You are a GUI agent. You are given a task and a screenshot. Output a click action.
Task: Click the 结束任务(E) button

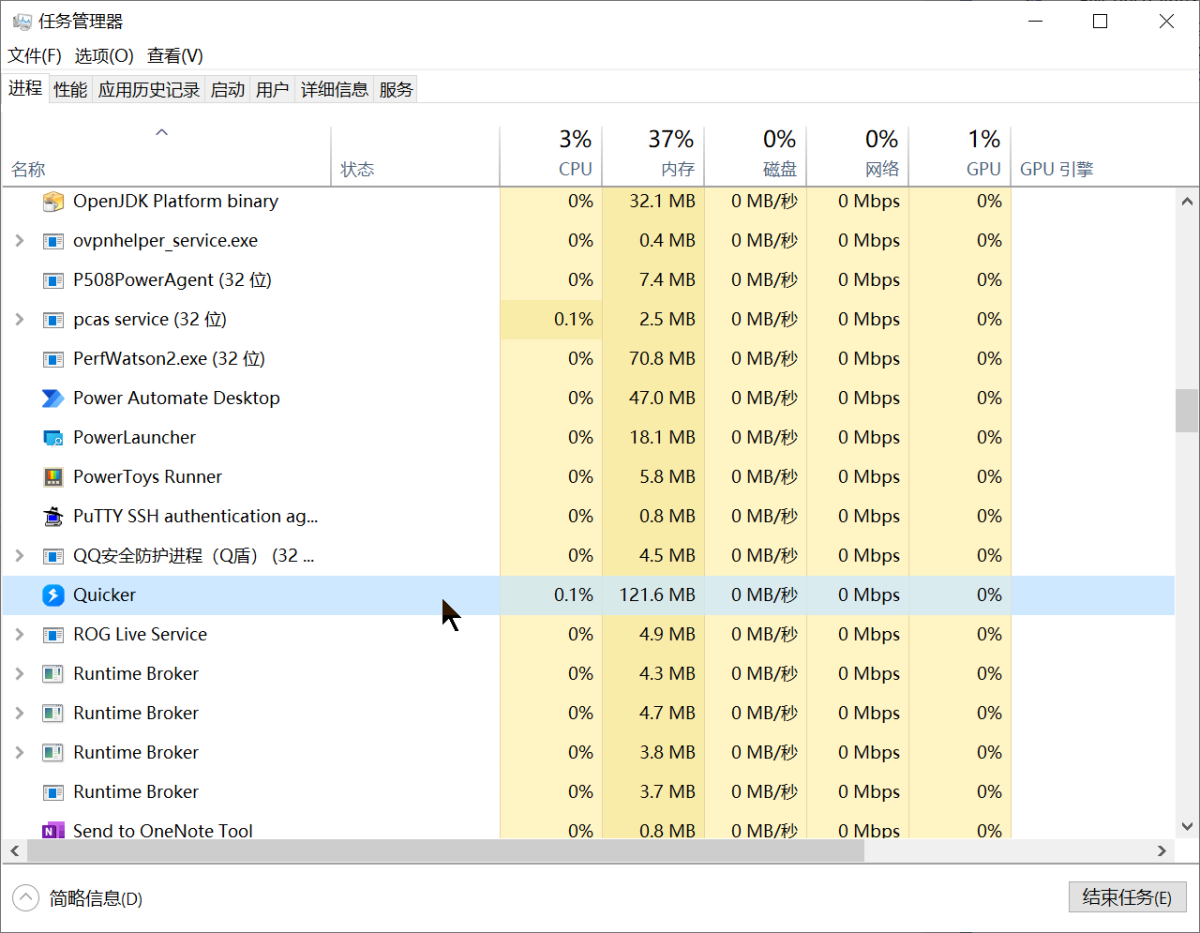coord(1127,897)
